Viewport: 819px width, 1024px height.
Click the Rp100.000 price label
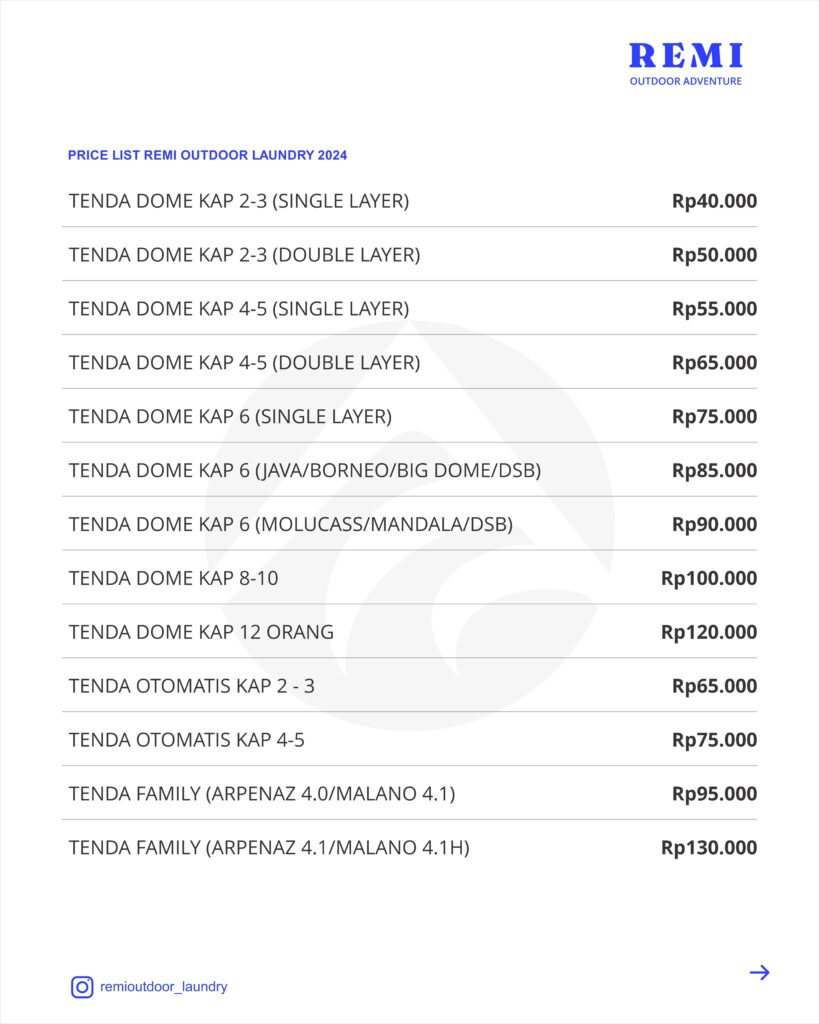tap(709, 578)
